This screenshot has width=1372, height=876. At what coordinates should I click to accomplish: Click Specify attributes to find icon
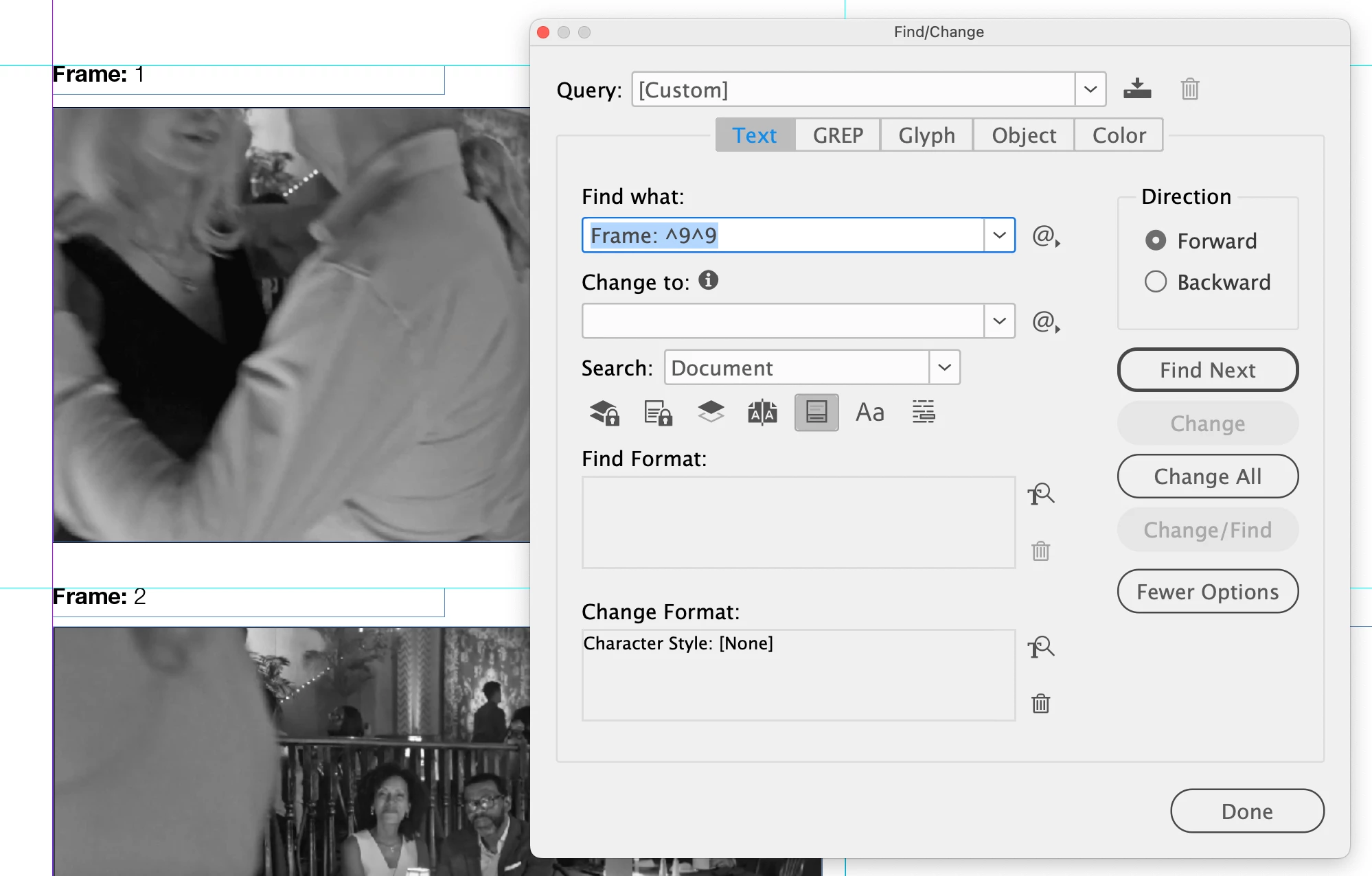tap(1040, 494)
